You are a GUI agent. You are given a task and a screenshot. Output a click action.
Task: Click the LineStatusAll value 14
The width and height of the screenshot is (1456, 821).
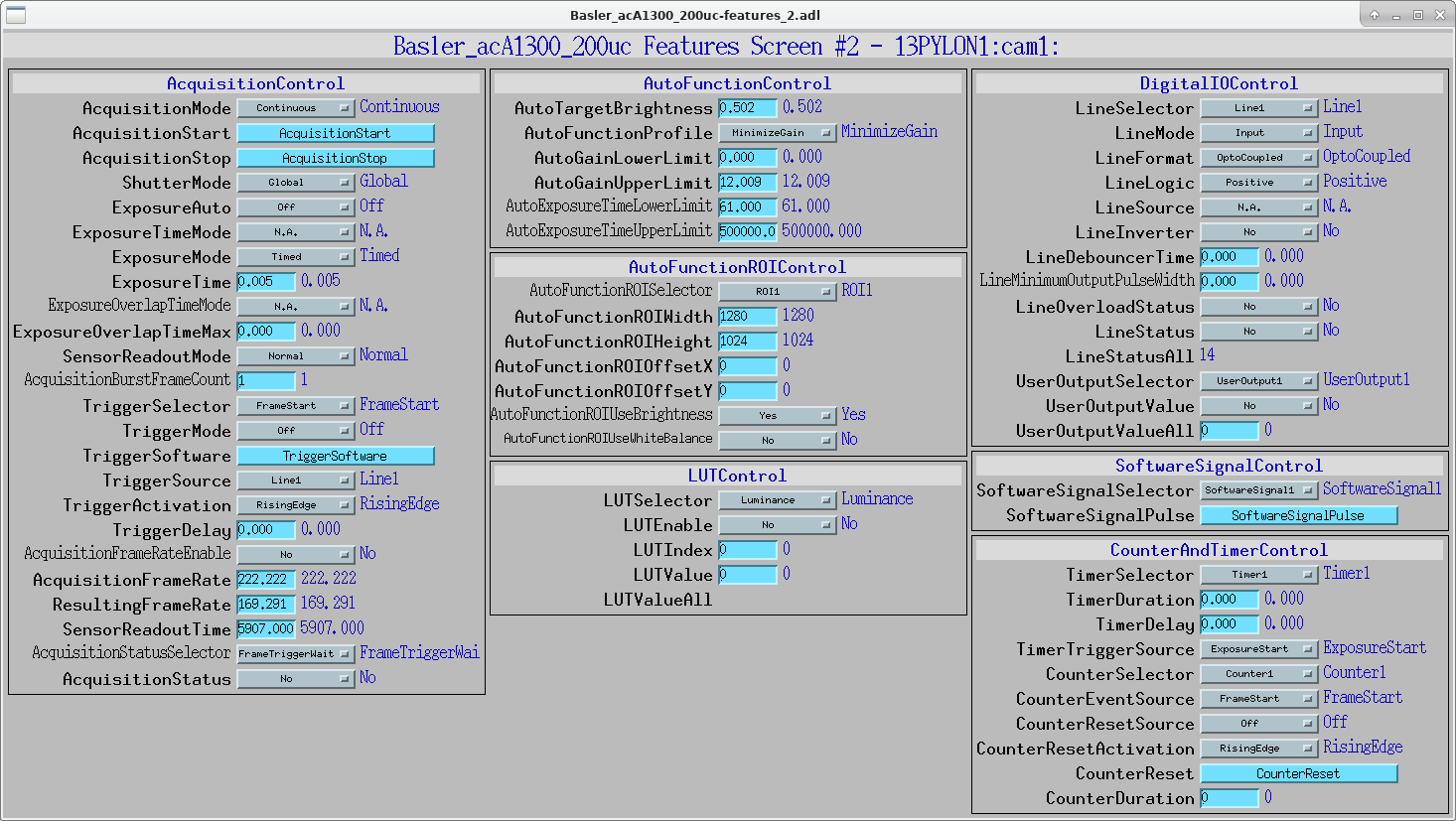click(1207, 355)
